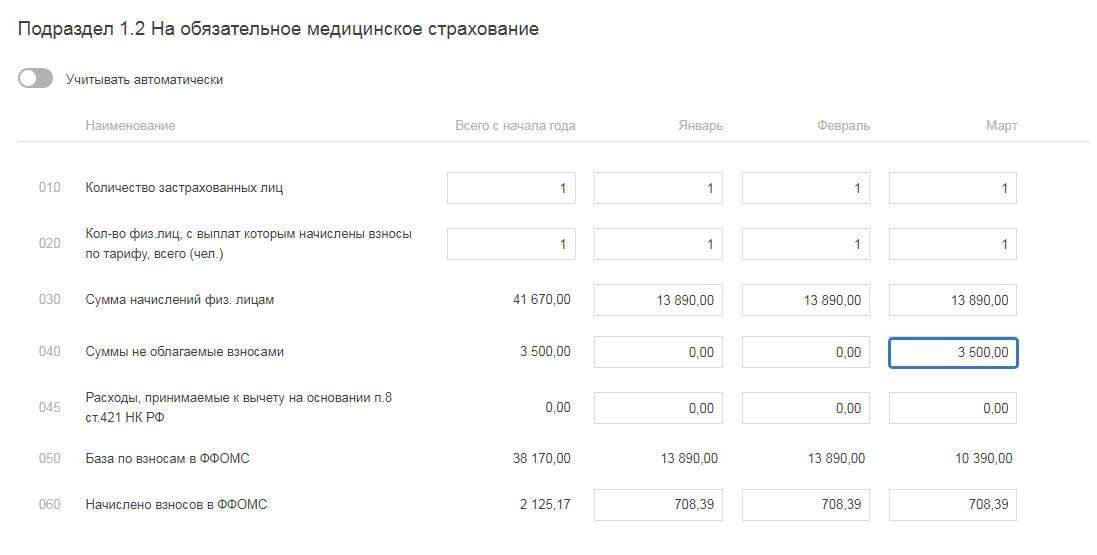Click January accruals field, row 030

[x=658, y=299]
